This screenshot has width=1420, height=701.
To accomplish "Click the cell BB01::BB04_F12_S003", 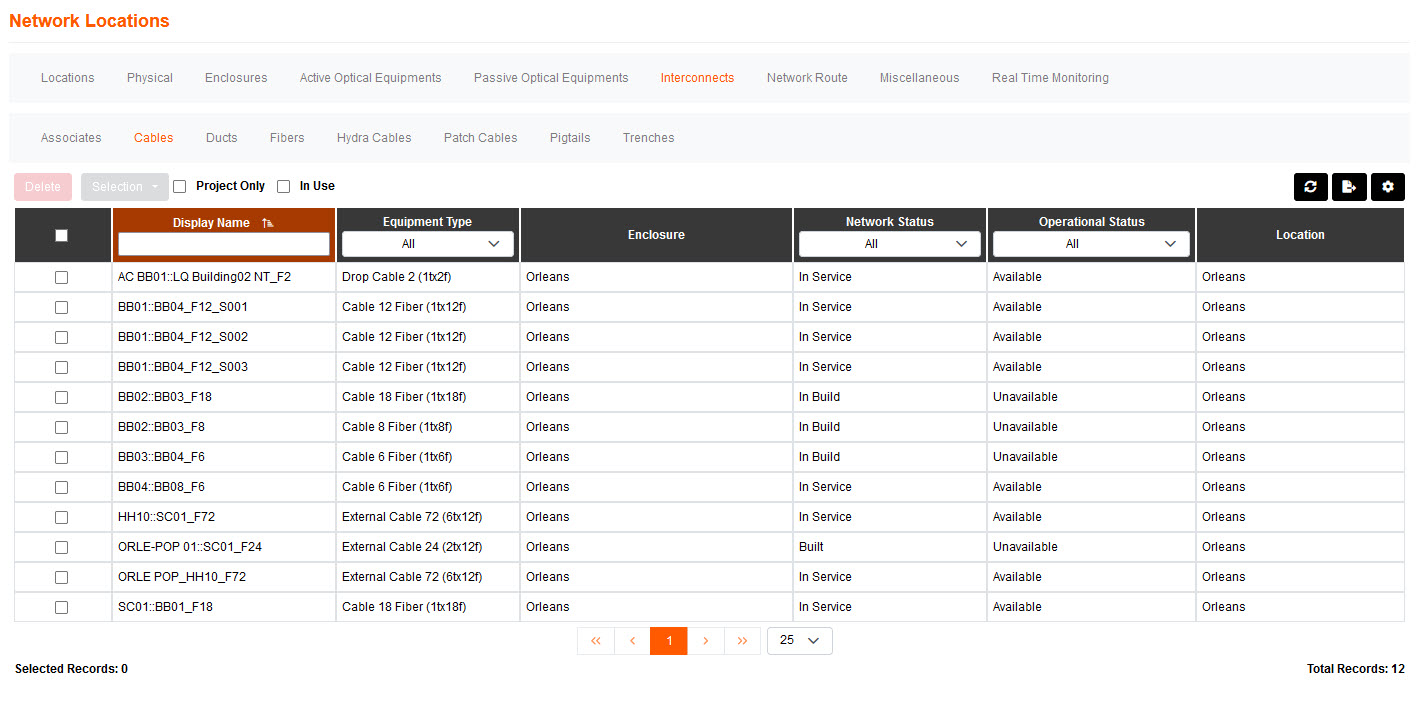I will coord(224,367).
